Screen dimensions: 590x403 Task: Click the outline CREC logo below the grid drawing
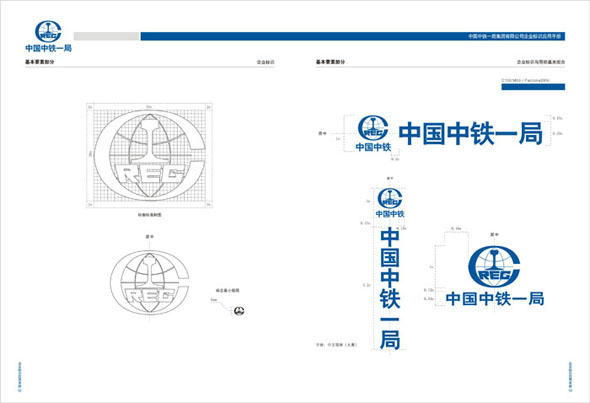click(150, 282)
